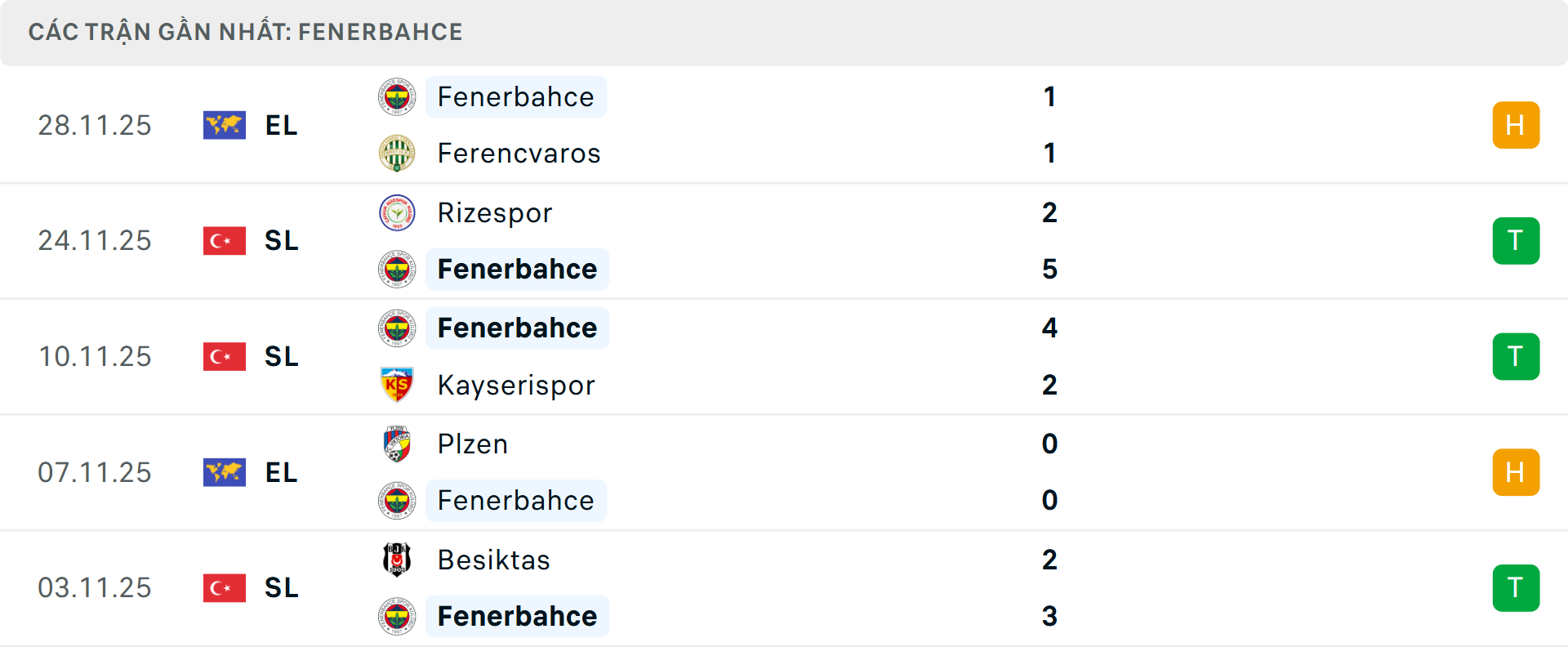Click the EL league label on 07.11.25
The width and height of the screenshot is (1568, 647).
[x=280, y=472]
